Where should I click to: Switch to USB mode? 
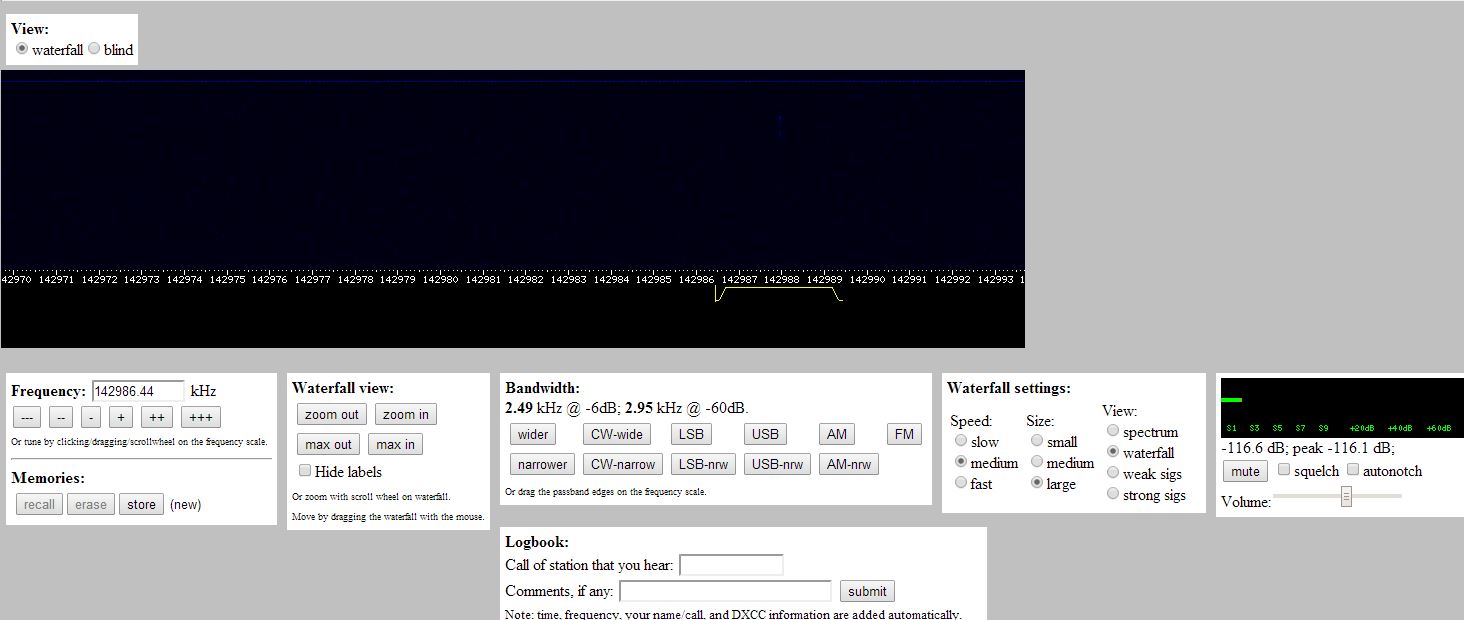tap(764, 434)
